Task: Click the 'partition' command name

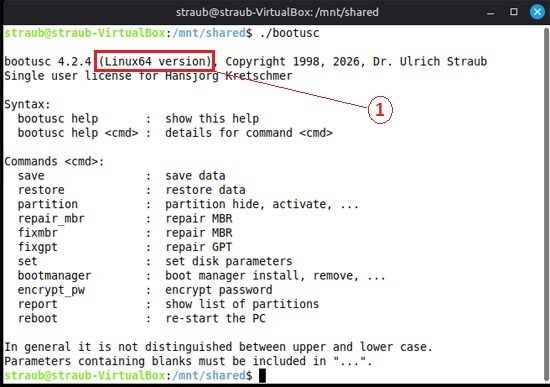Action: point(48,204)
